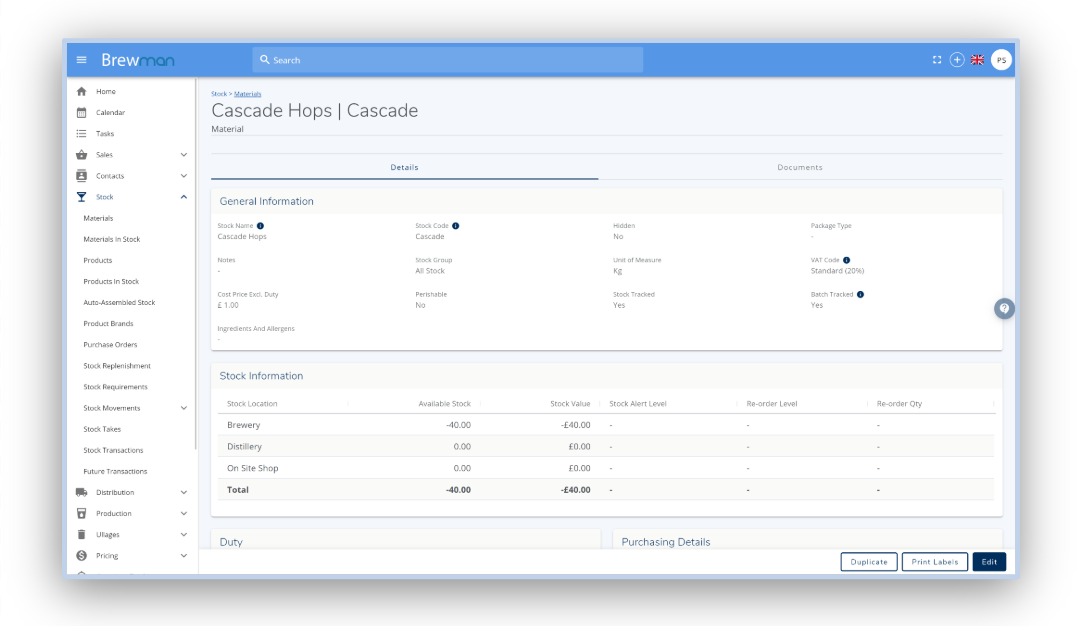1089x626 pixels.
Task: Click the Pricing dollar icon
Action: (x=81, y=556)
